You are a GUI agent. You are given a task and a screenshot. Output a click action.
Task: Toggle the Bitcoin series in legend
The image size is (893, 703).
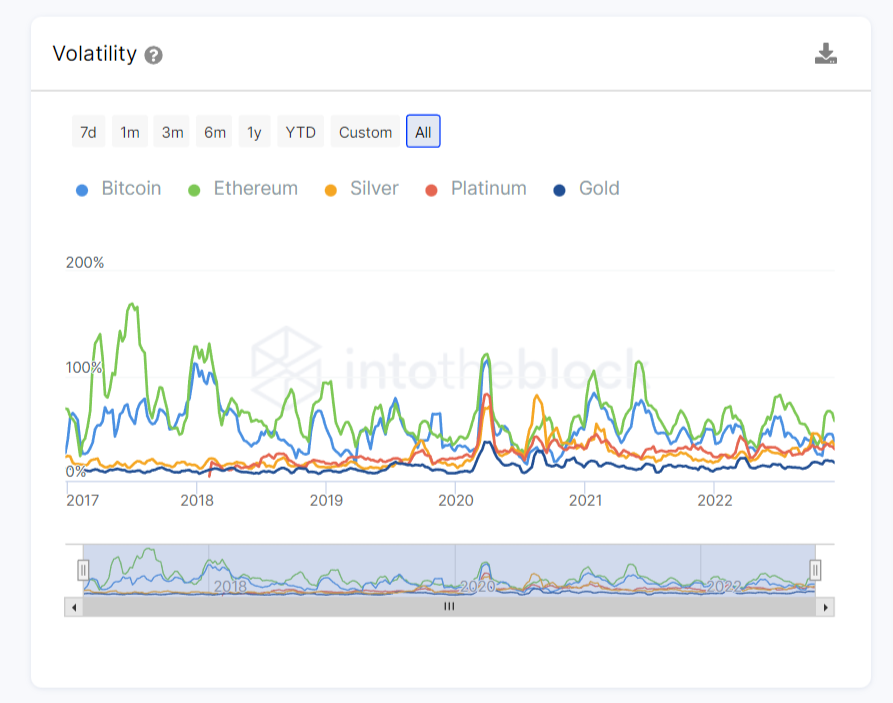pos(119,188)
